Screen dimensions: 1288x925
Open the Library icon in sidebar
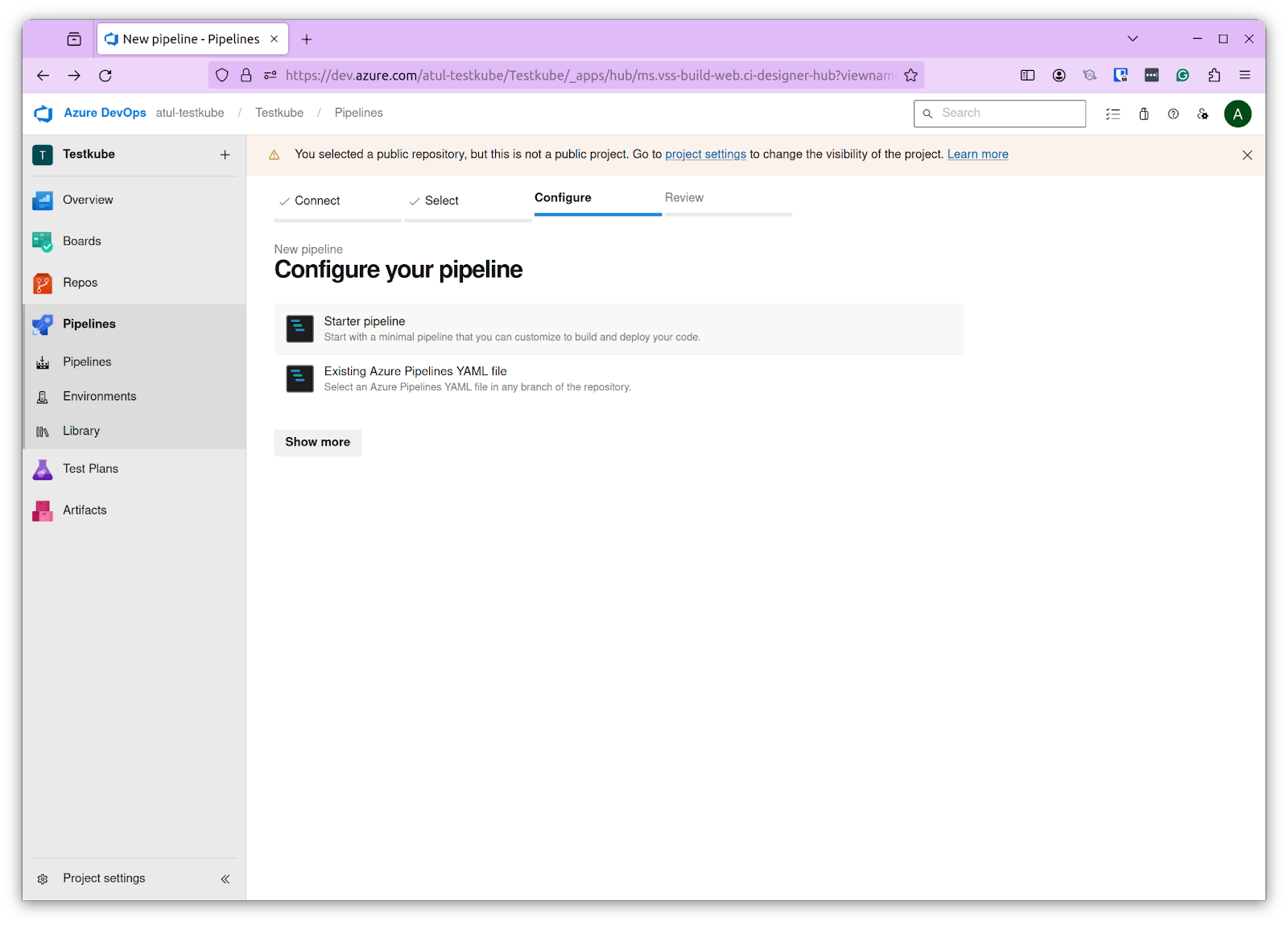click(x=43, y=432)
